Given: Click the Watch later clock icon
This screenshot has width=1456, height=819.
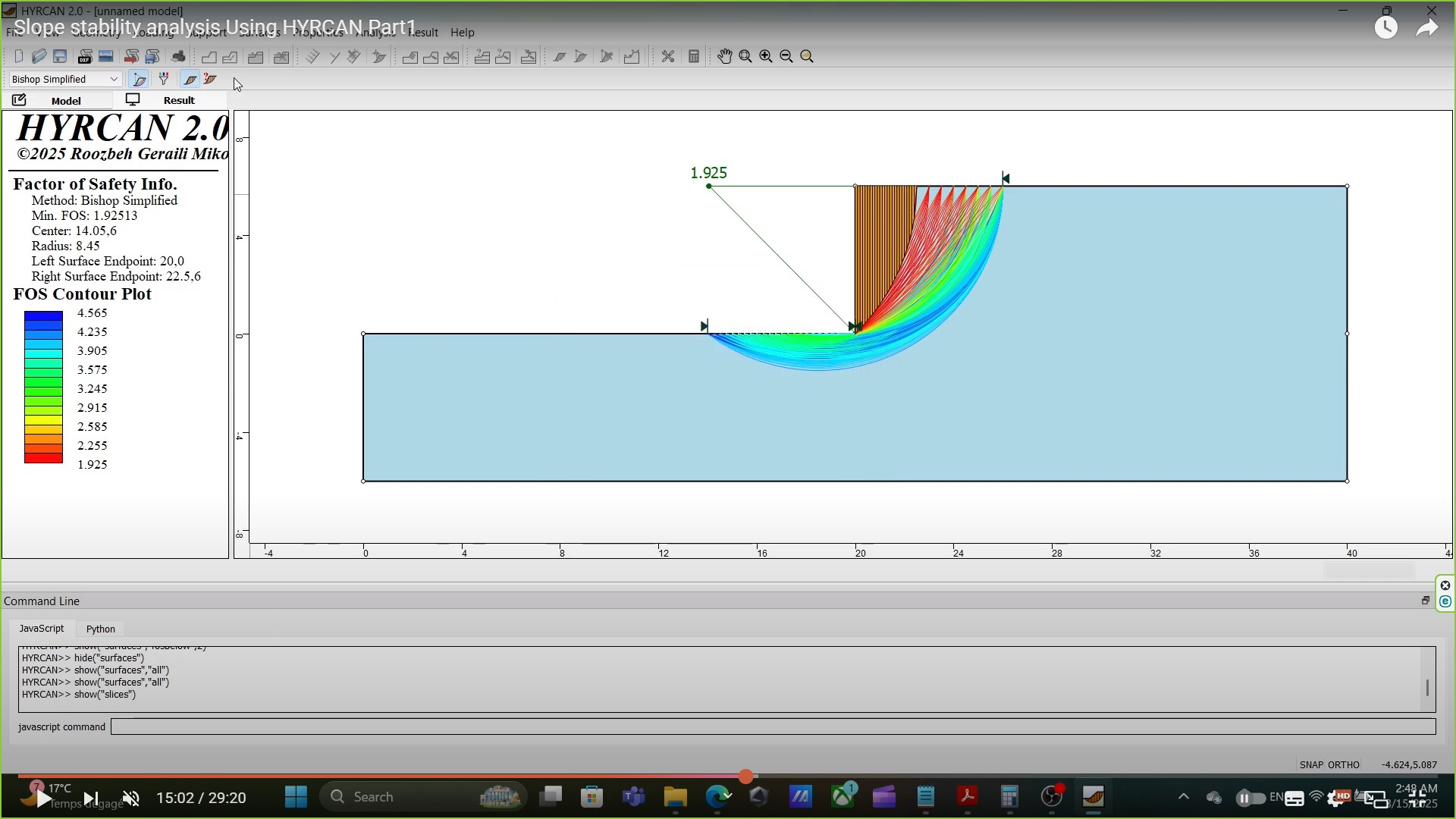Looking at the screenshot, I should (x=1386, y=28).
